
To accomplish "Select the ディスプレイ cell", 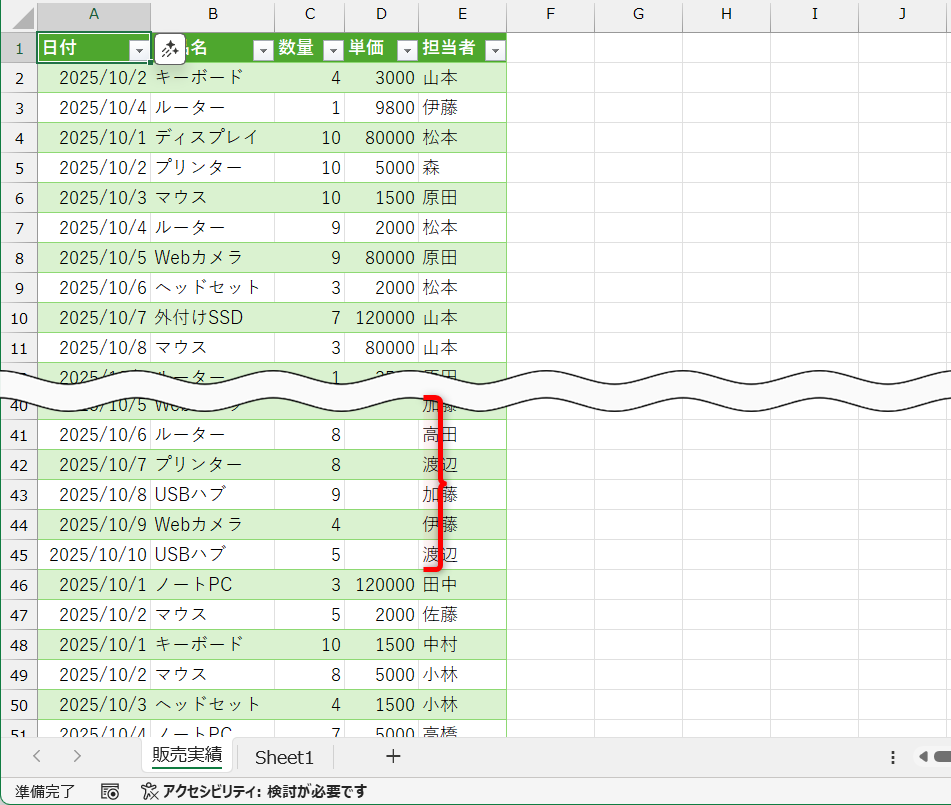I will click(x=213, y=138).
